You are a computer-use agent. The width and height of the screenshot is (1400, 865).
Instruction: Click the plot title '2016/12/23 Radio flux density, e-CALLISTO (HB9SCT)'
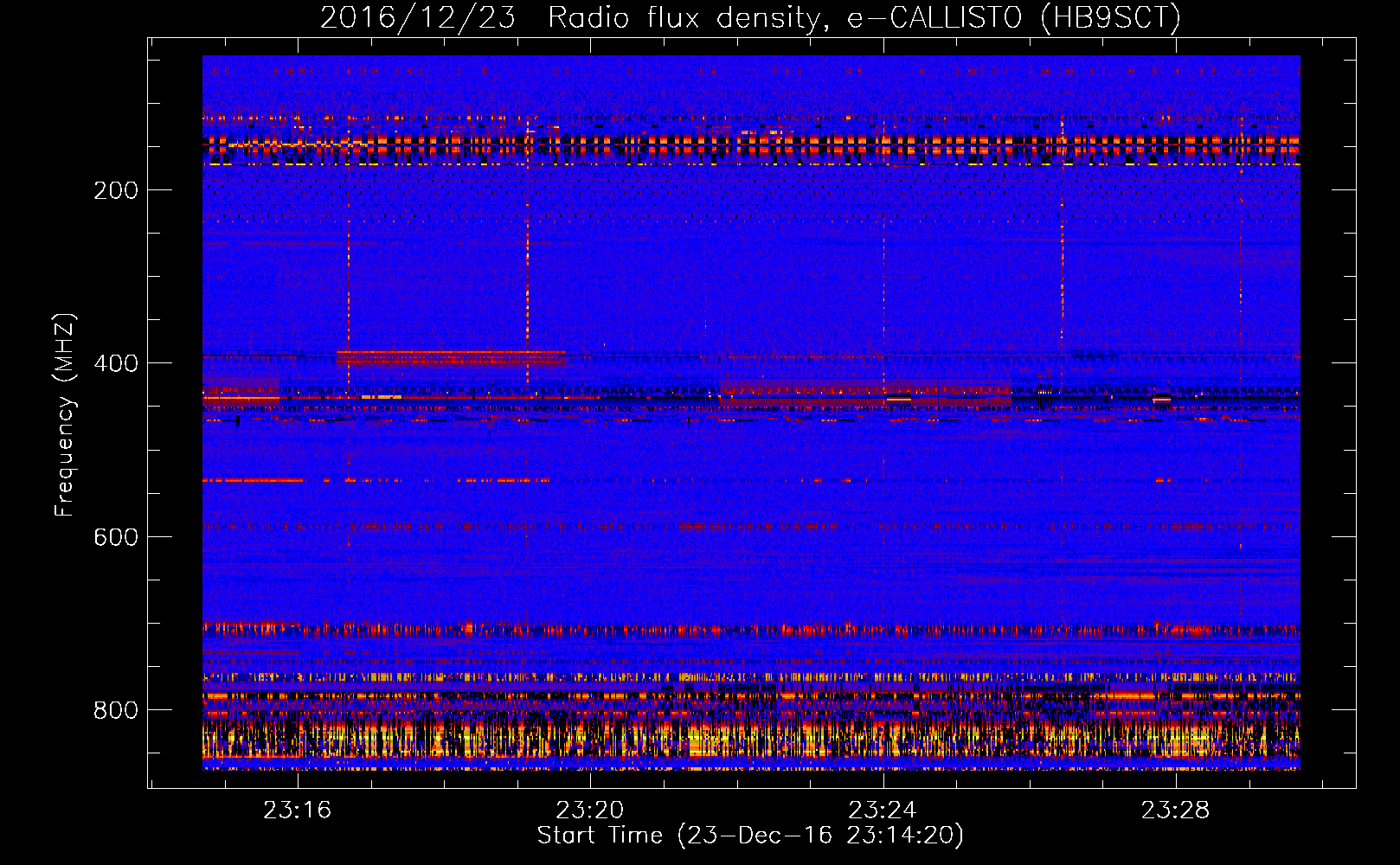point(750,17)
